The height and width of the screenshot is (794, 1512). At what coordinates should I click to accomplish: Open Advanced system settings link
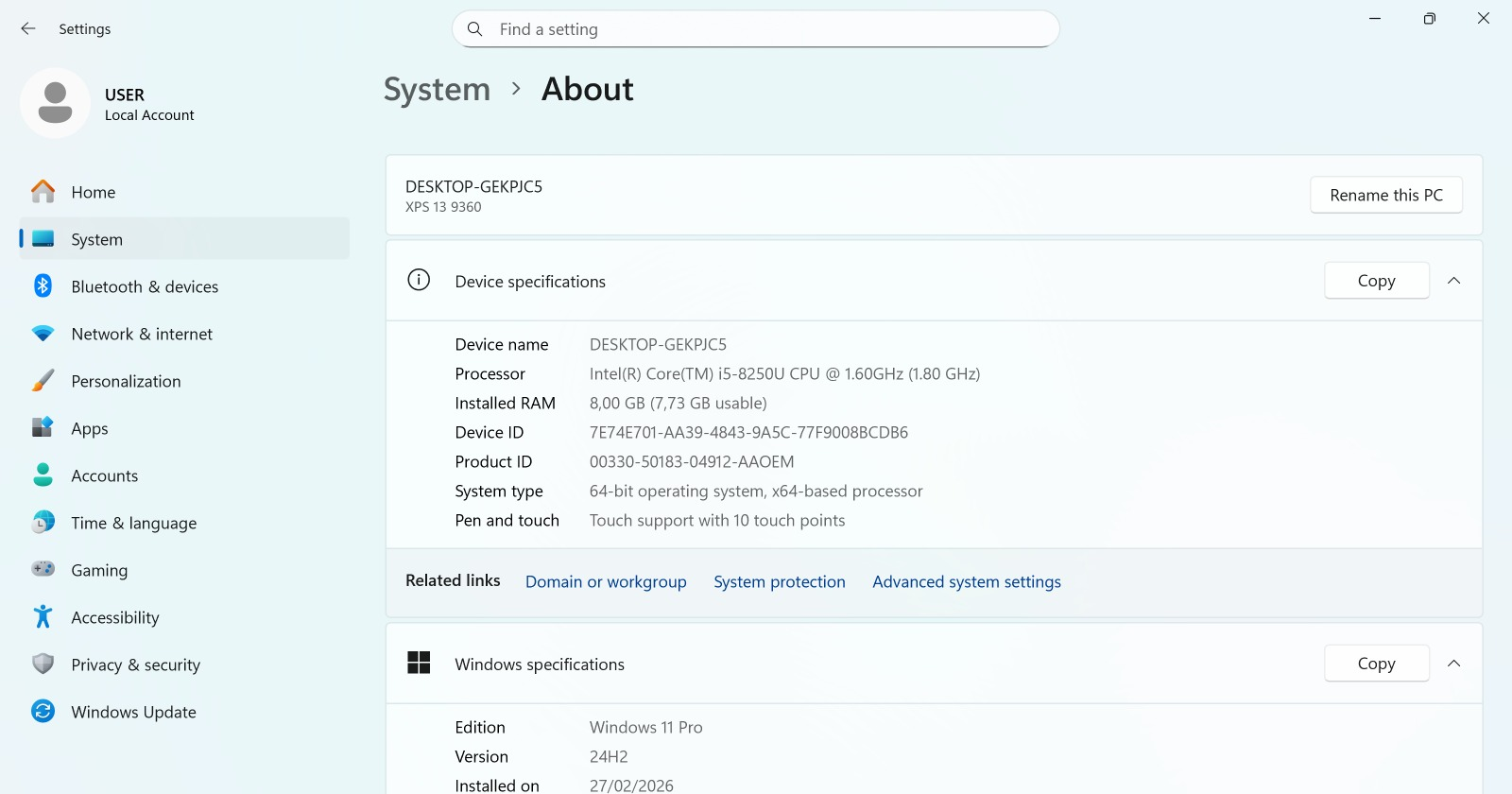pyautogui.click(x=966, y=582)
